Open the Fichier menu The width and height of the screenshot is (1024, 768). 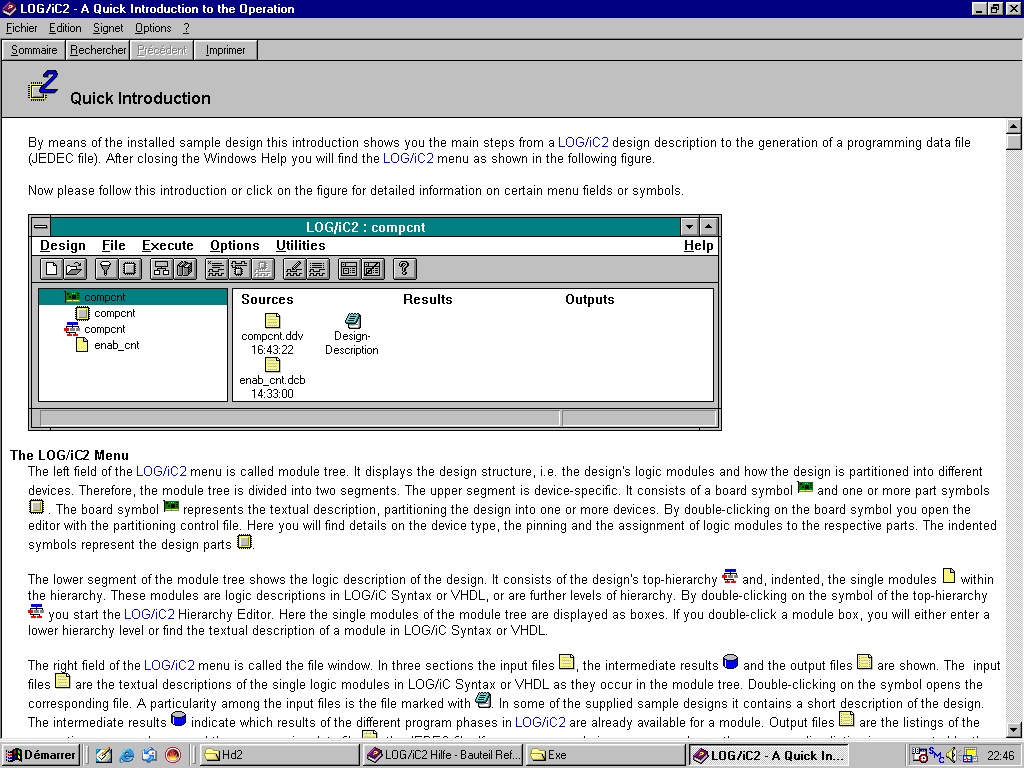[x=22, y=28]
